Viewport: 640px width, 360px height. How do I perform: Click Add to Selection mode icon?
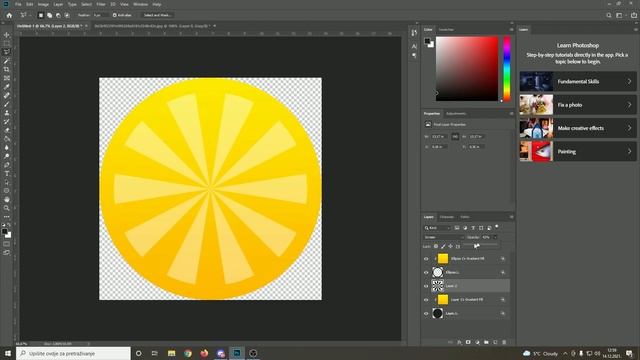point(49,15)
